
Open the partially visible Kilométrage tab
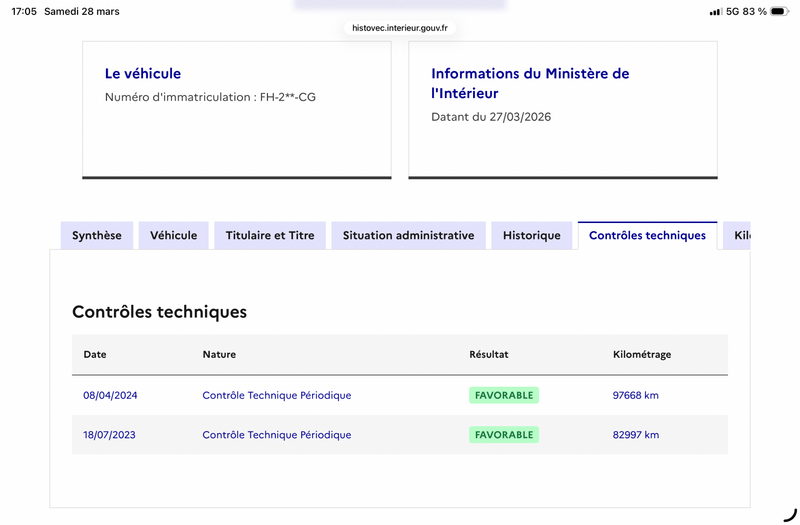coord(738,236)
